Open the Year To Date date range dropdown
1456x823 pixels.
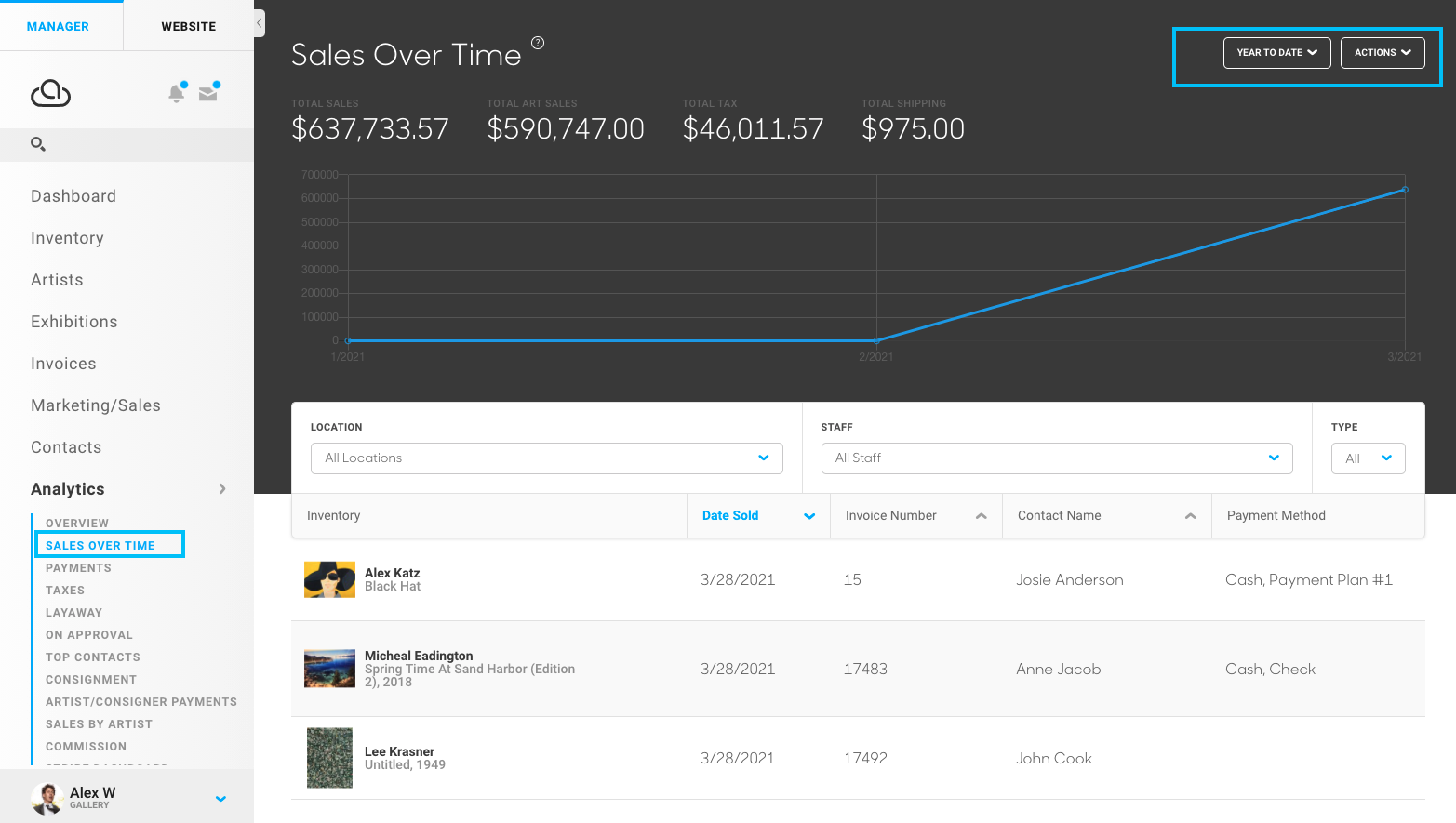point(1276,53)
